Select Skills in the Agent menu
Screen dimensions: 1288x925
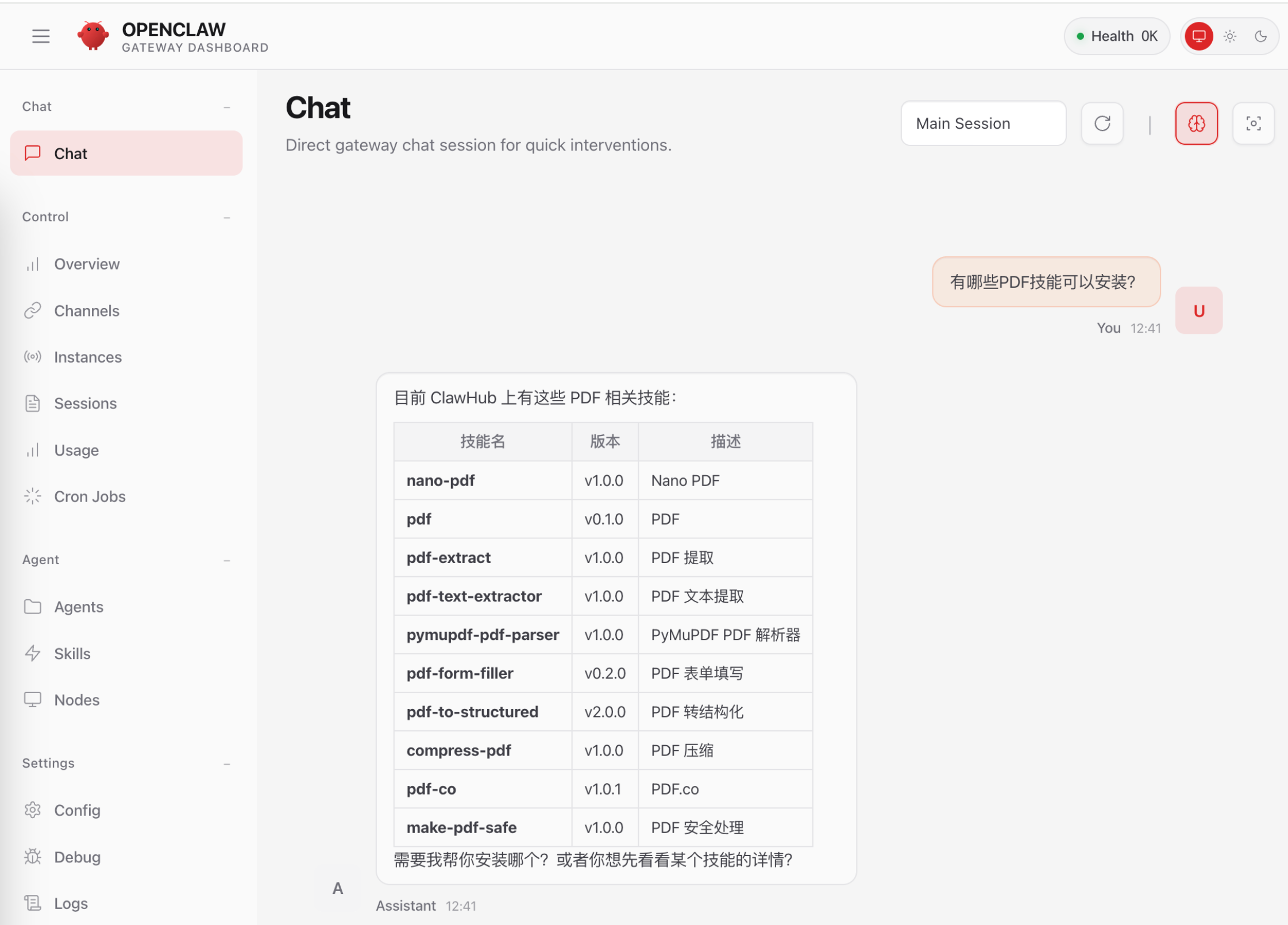(x=72, y=653)
